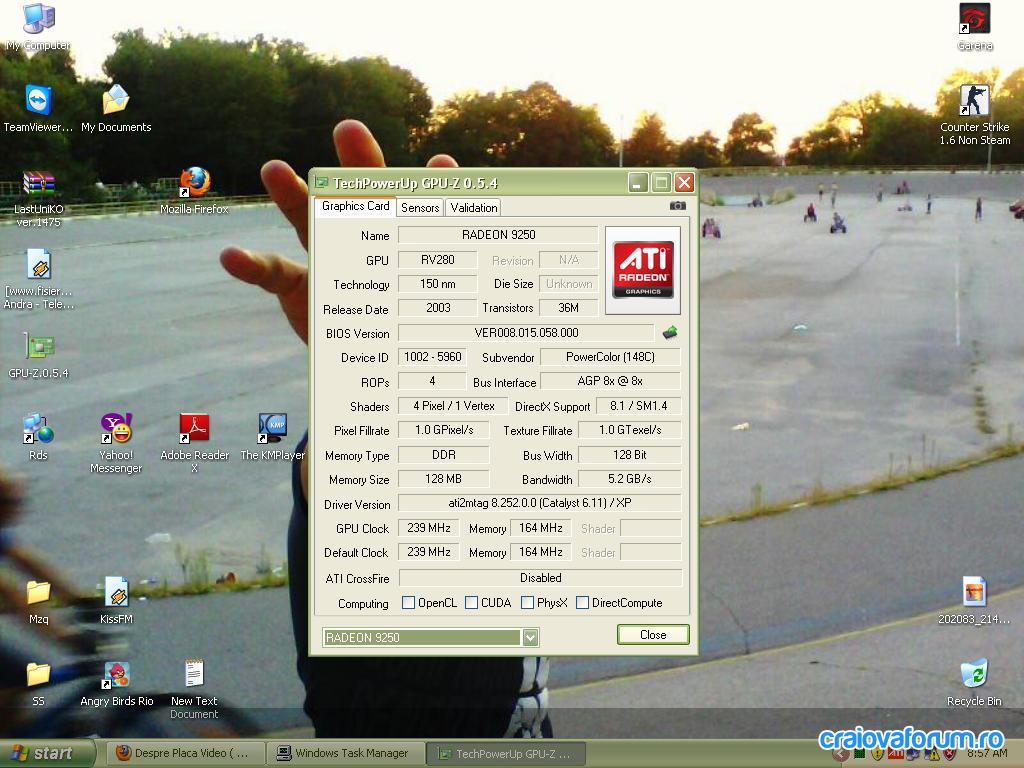Click GPU-Z title bar app icon

321,183
